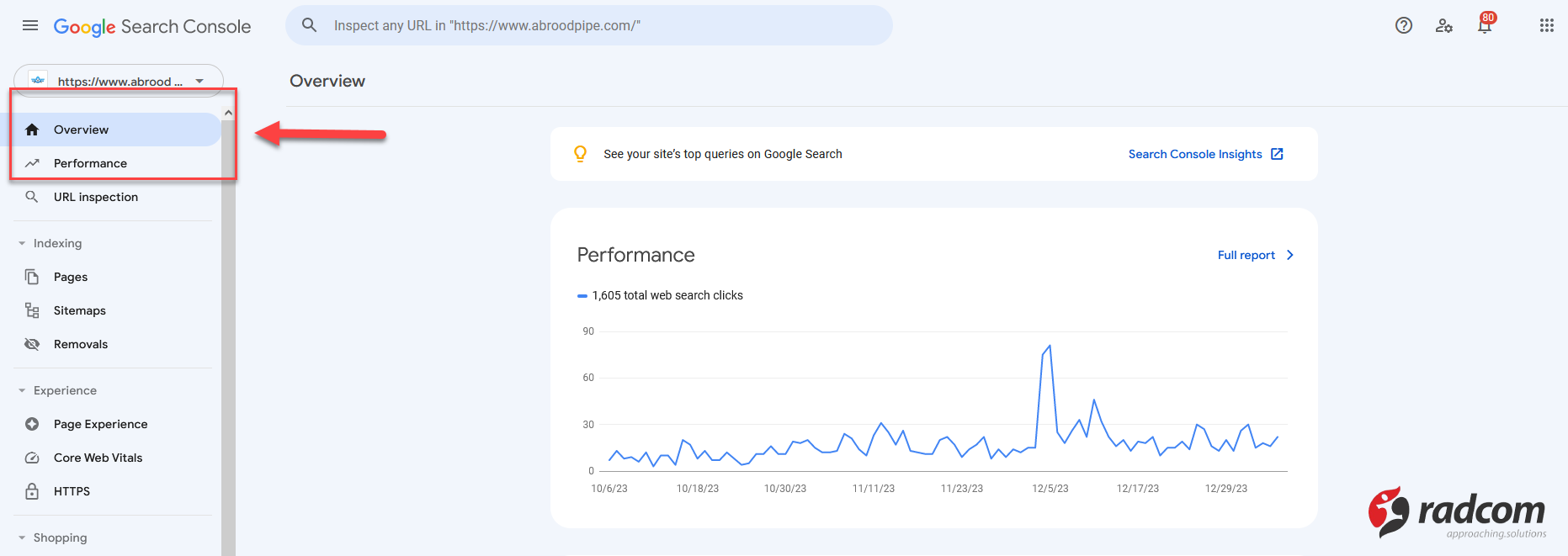1568x556 pixels.
Task: Click the lightbulb insights icon
Action: [x=580, y=154]
